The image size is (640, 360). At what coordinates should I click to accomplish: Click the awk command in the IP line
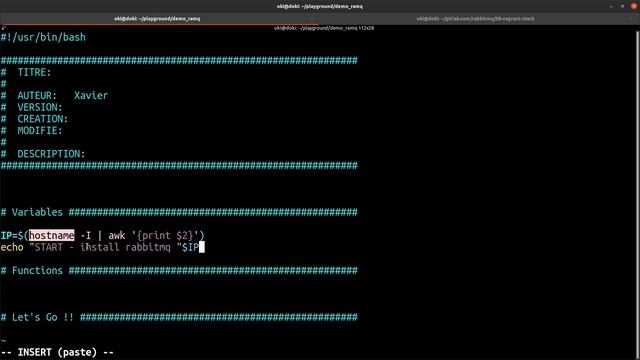[117, 236]
